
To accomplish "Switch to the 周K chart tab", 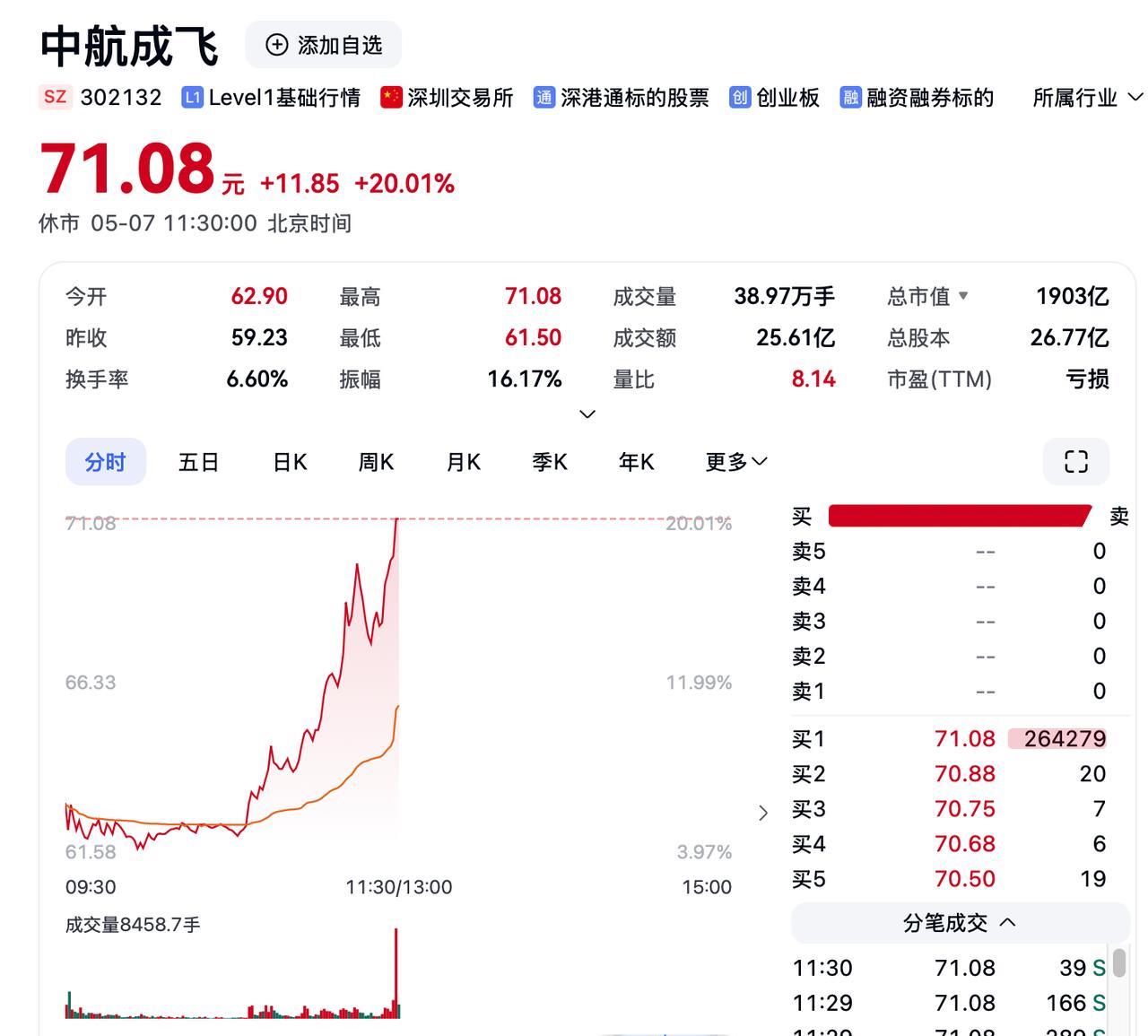I will tap(376, 462).
